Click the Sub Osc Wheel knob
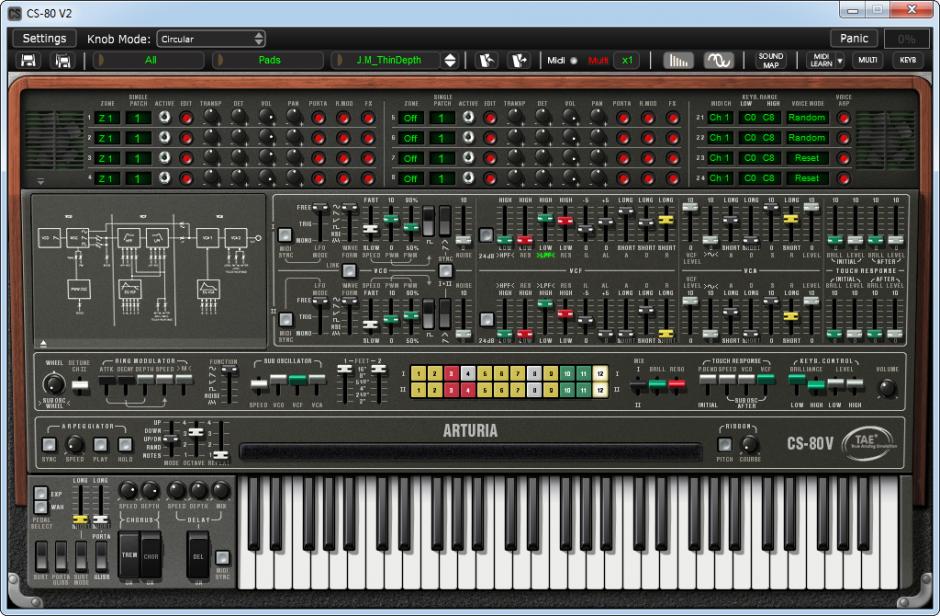Image resolution: width=940 pixels, height=616 pixels. pyautogui.click(x=54, y=384)
